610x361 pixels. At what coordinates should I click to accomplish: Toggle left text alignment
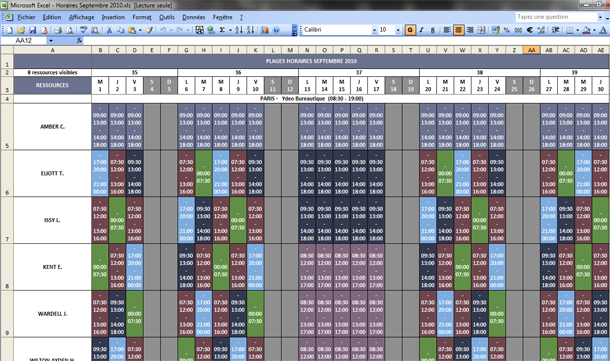pos(447,30)
